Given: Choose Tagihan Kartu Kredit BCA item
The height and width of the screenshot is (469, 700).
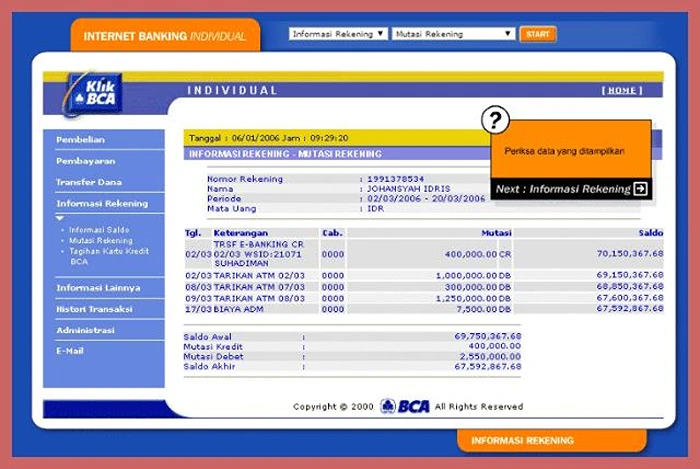Looking at the screenshot, I should click(109, 256).
